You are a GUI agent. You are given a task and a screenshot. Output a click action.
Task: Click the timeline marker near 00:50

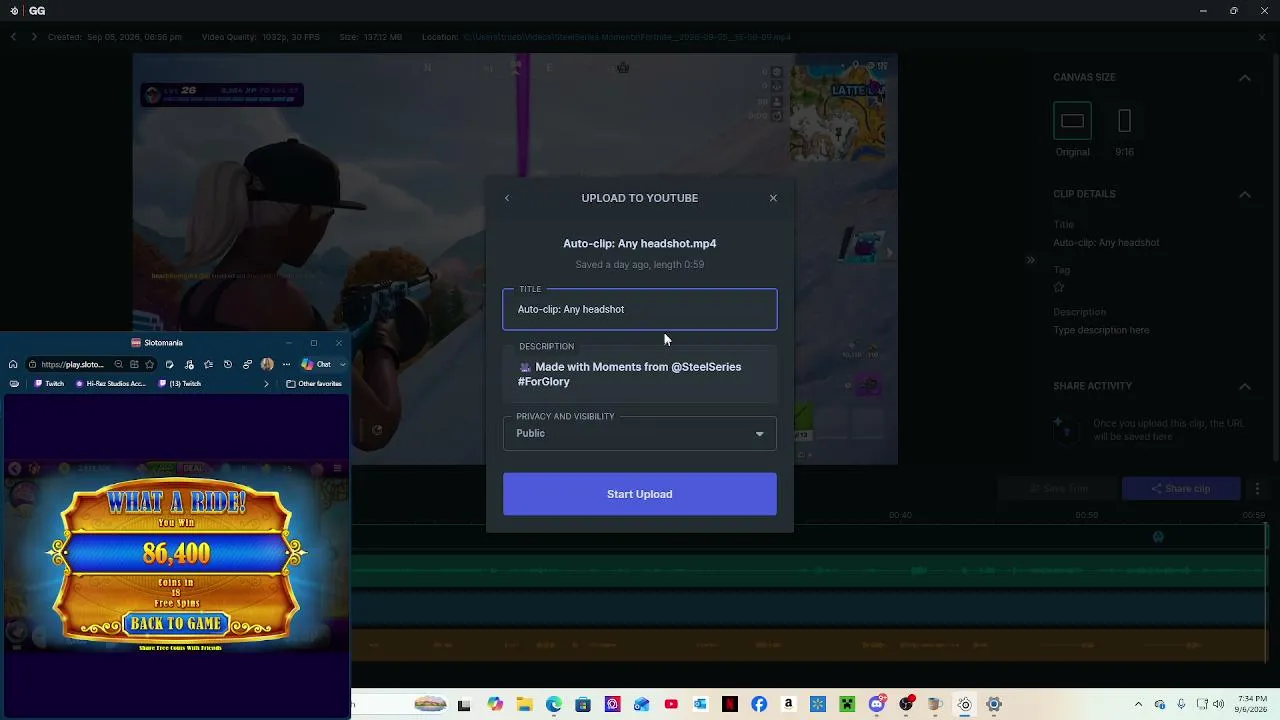(1158, 537)
